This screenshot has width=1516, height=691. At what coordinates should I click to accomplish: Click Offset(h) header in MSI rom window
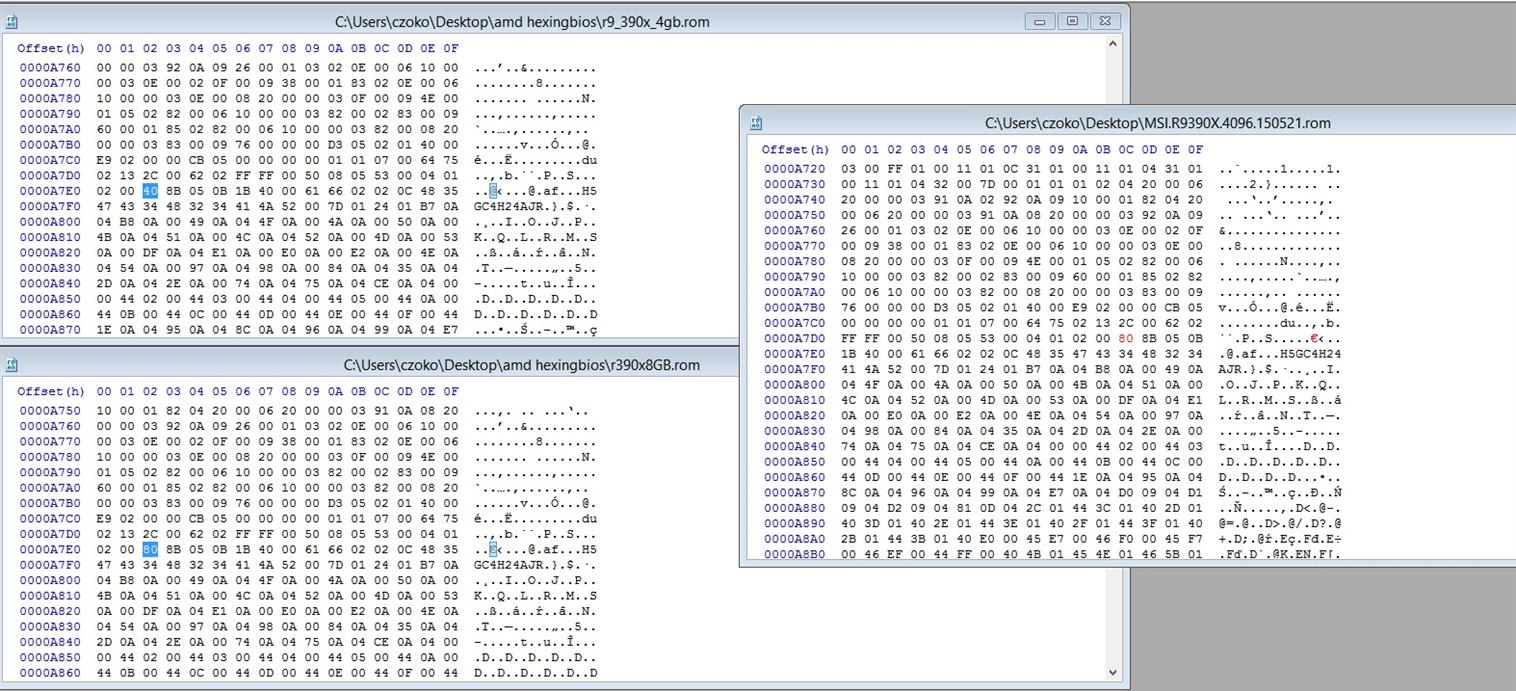tap(796, 149)
